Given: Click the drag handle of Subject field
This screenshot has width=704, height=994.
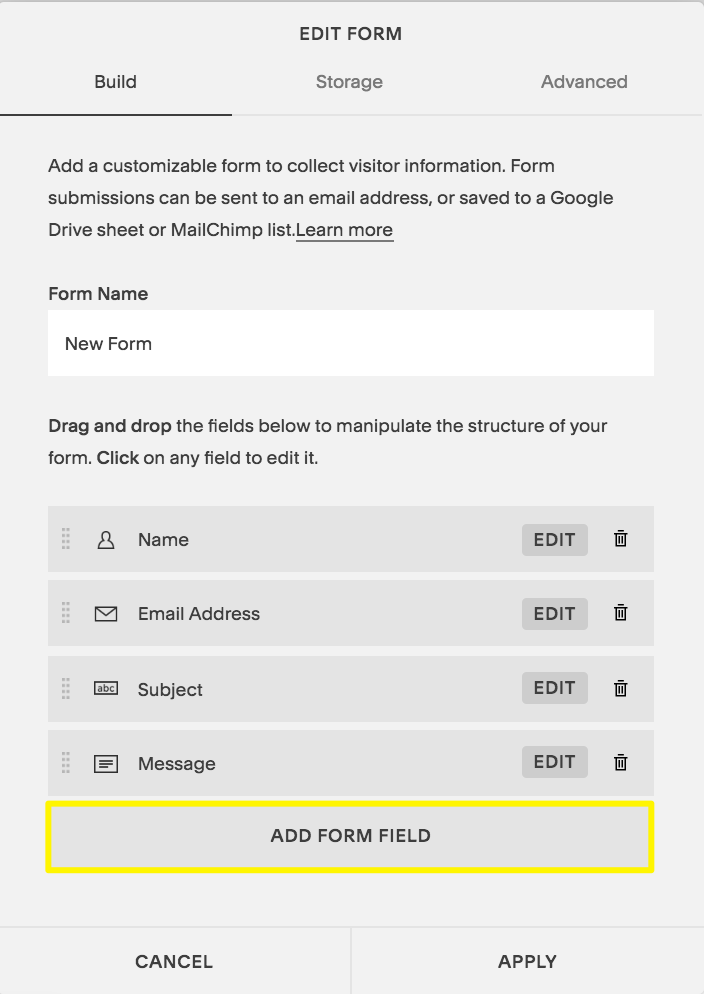Looking at the screenshot, I should pos(66,688).
